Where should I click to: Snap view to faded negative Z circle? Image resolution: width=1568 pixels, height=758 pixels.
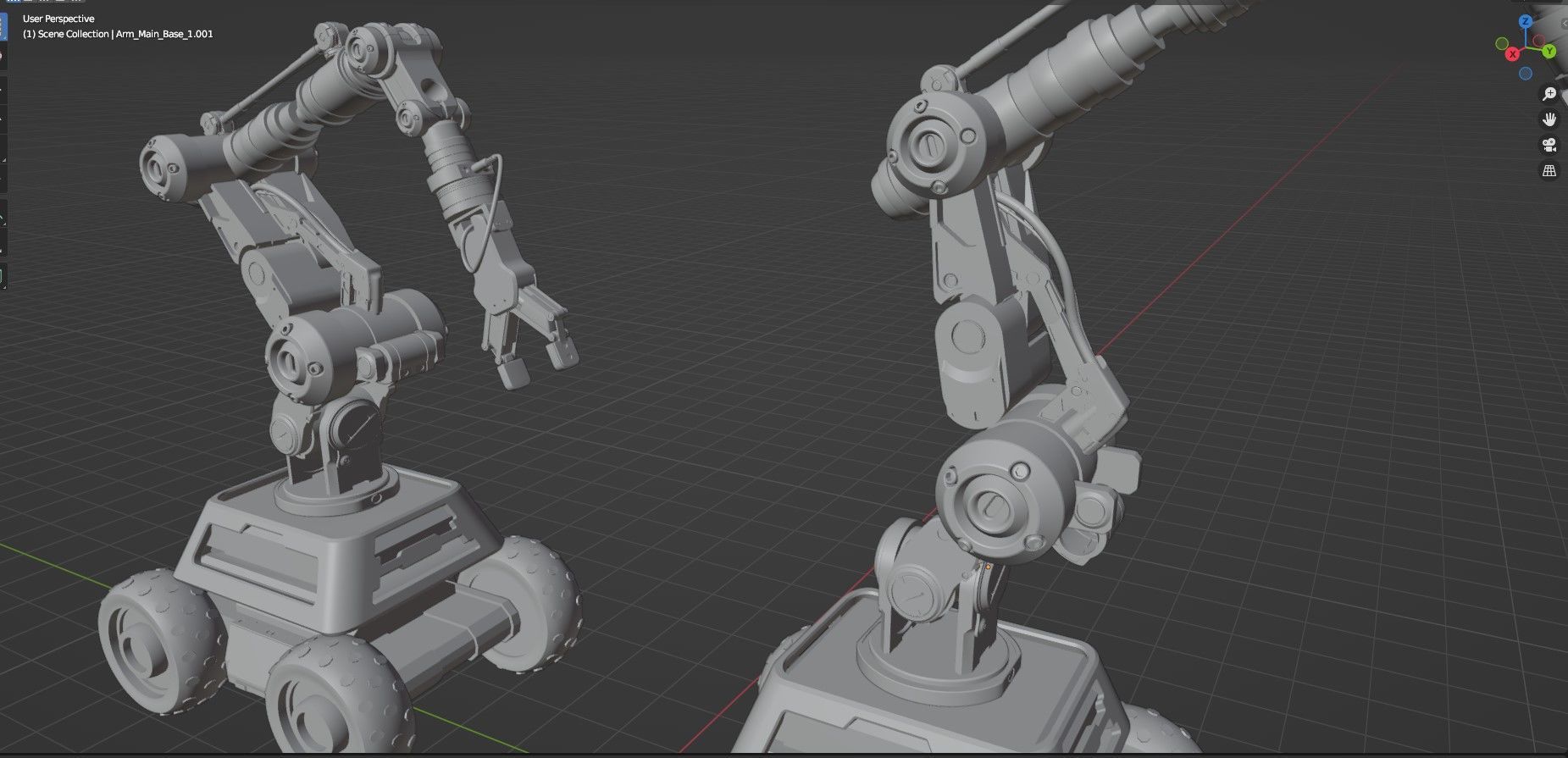tap(1526, 74)
